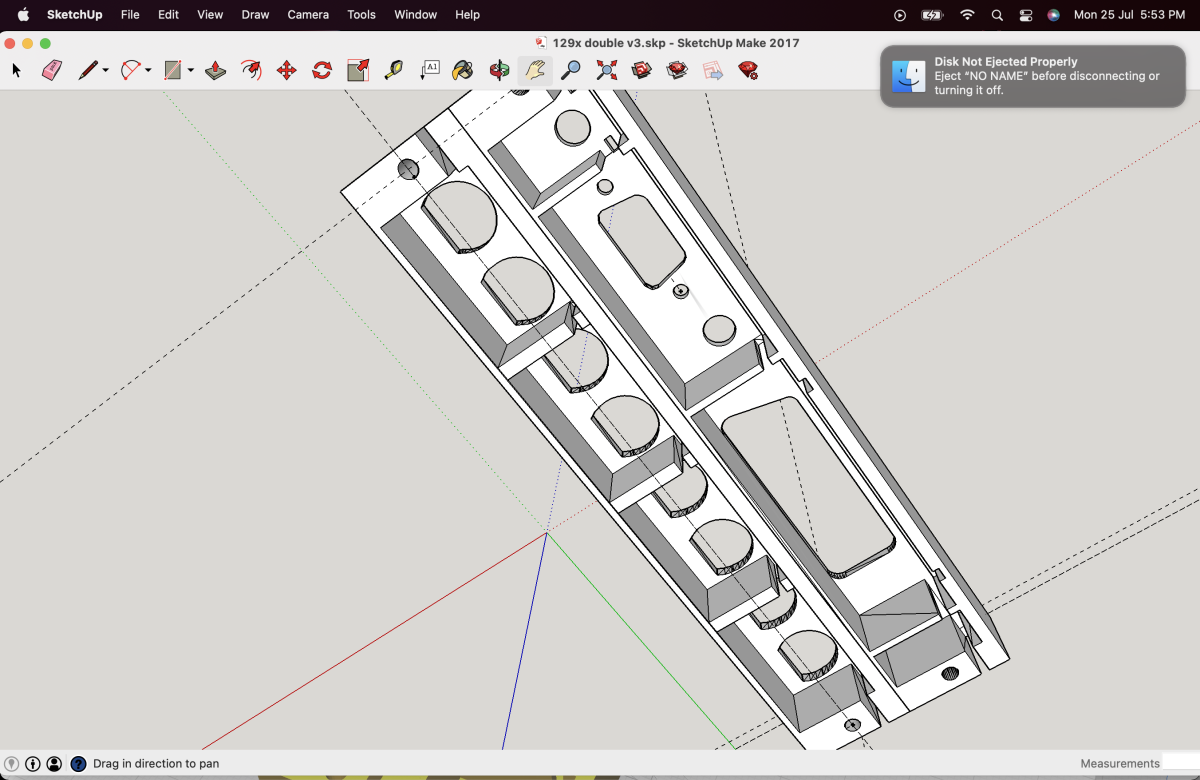This screenshot has width=1200, height=780.
Task: Click the Send to LayOut icon
Action: click(712, 70)
